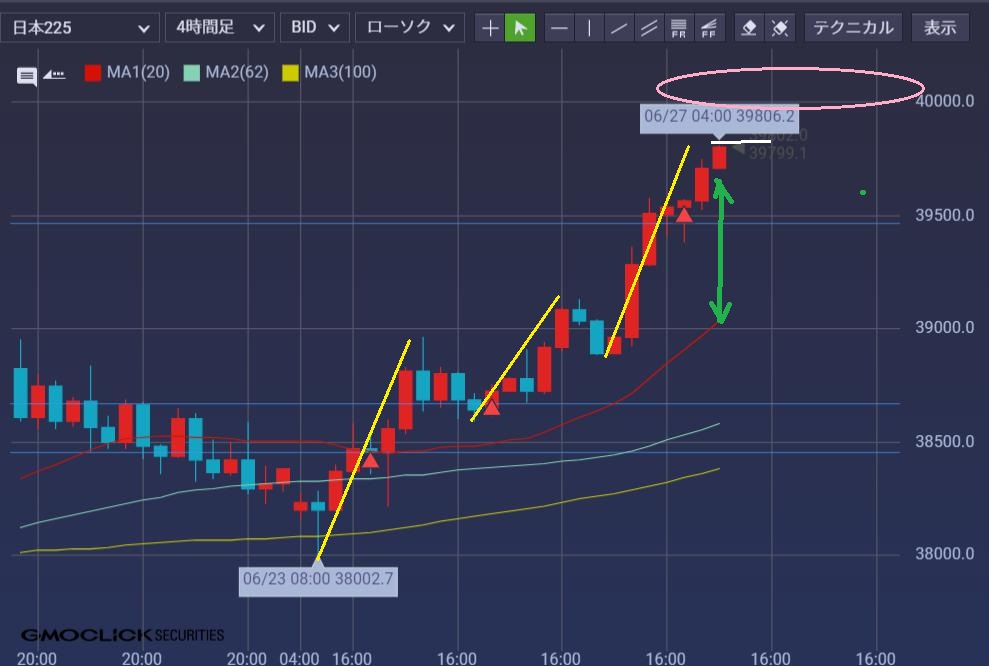The width and height of the screenshot is (989, 666).
Task: Click the red MA1(20) color swatch
Action: coord(93,73)
